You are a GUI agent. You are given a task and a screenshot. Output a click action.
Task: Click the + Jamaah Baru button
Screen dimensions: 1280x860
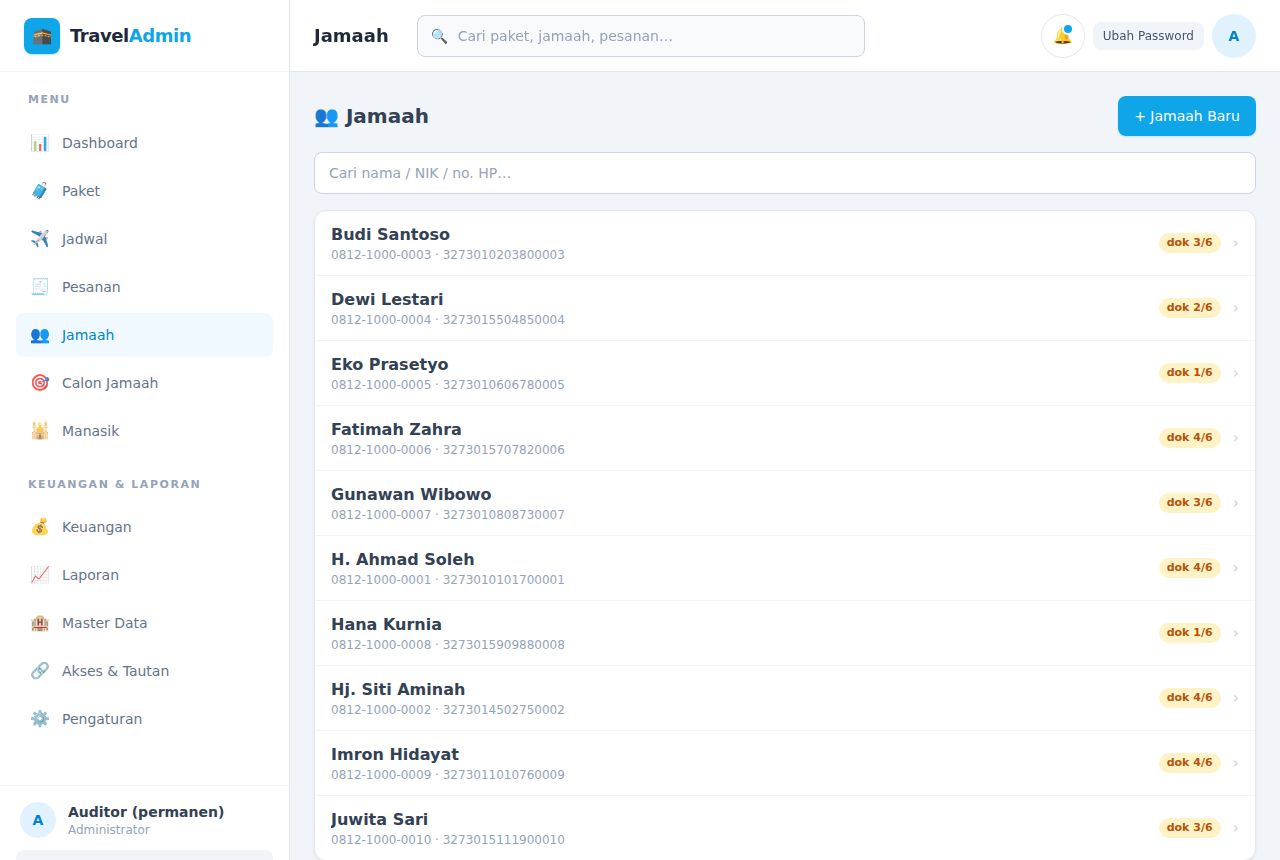pyautogui.click(x=1187, y=116)
